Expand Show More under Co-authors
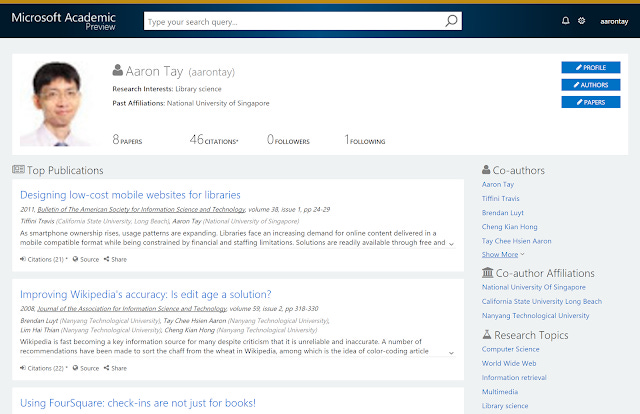Viewport: 640px width, 414px height. point(503,254)
